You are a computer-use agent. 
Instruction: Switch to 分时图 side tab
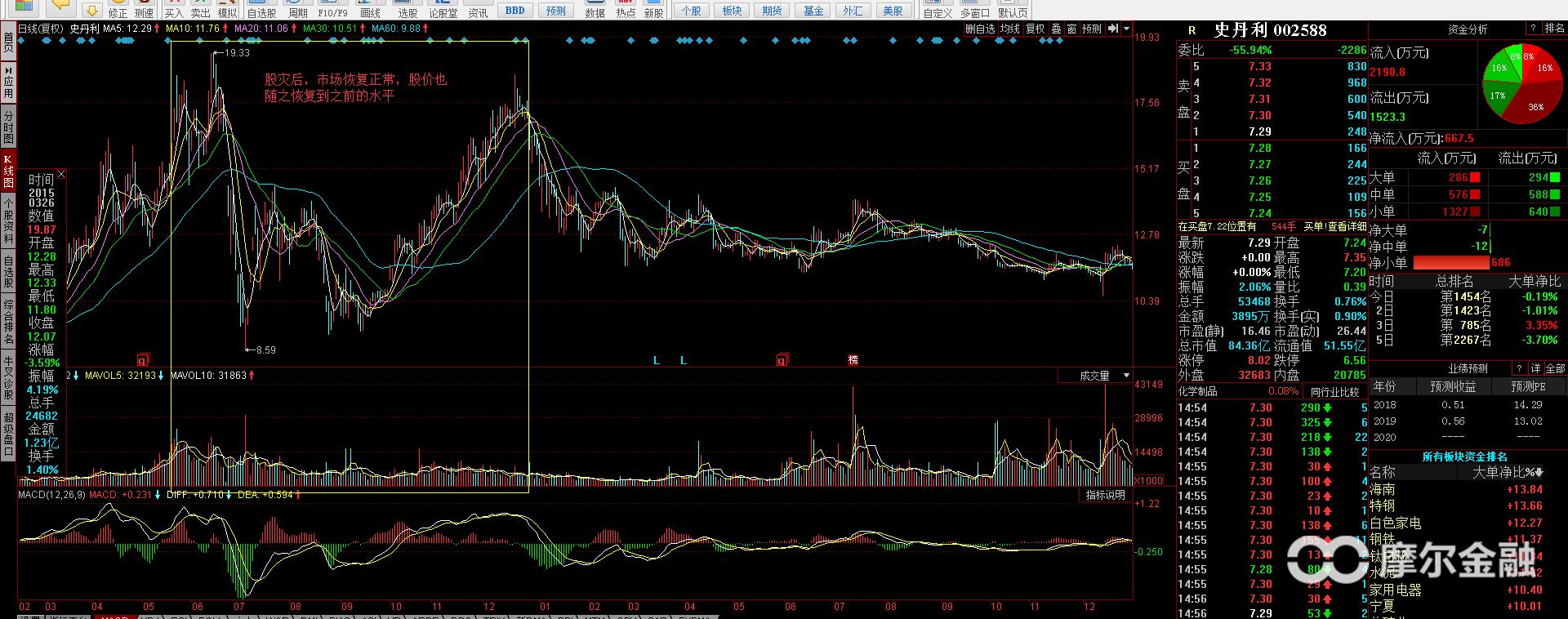(x=8, y=127)
